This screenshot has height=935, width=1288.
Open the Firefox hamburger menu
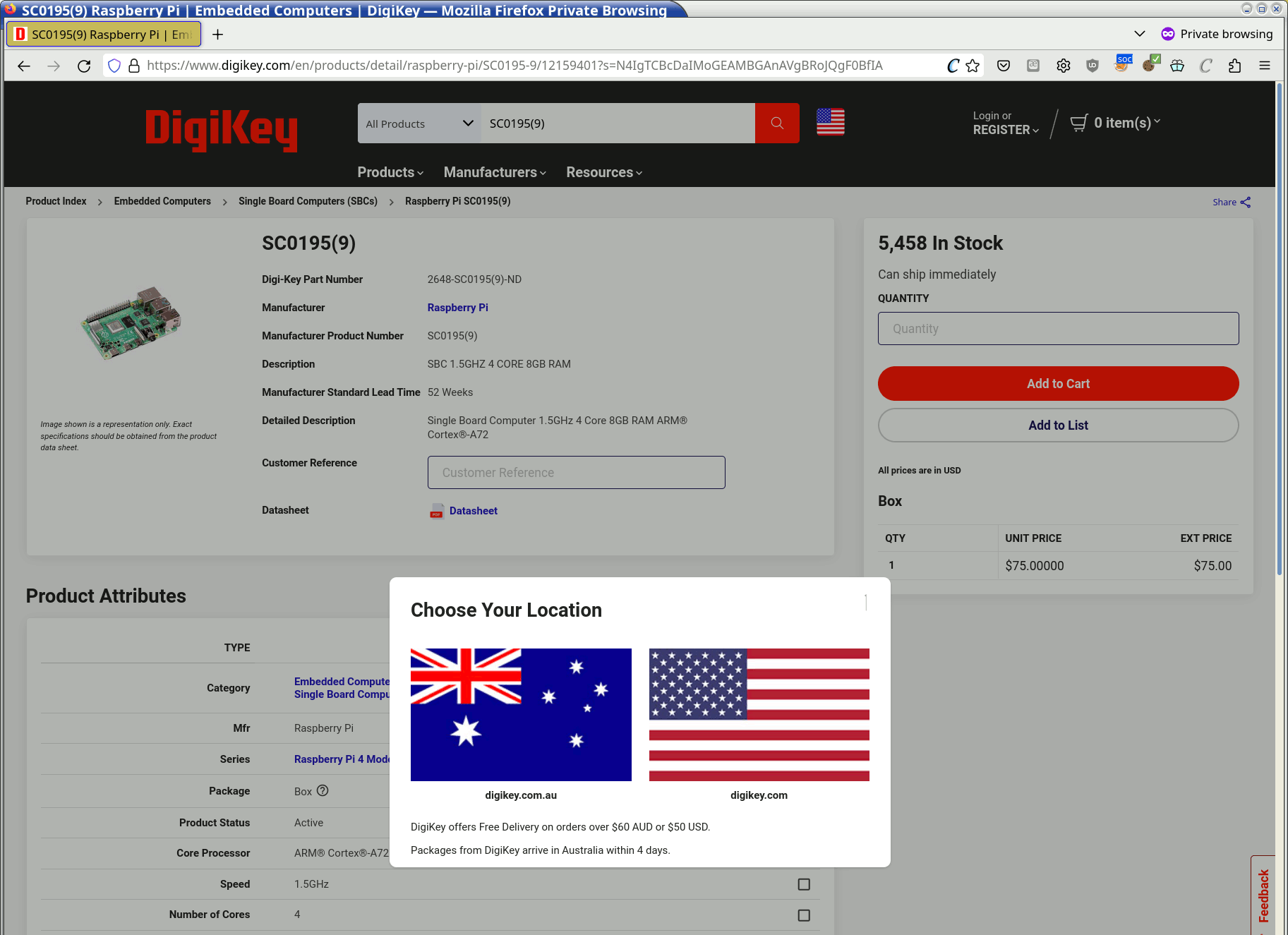click(1264, 66)
